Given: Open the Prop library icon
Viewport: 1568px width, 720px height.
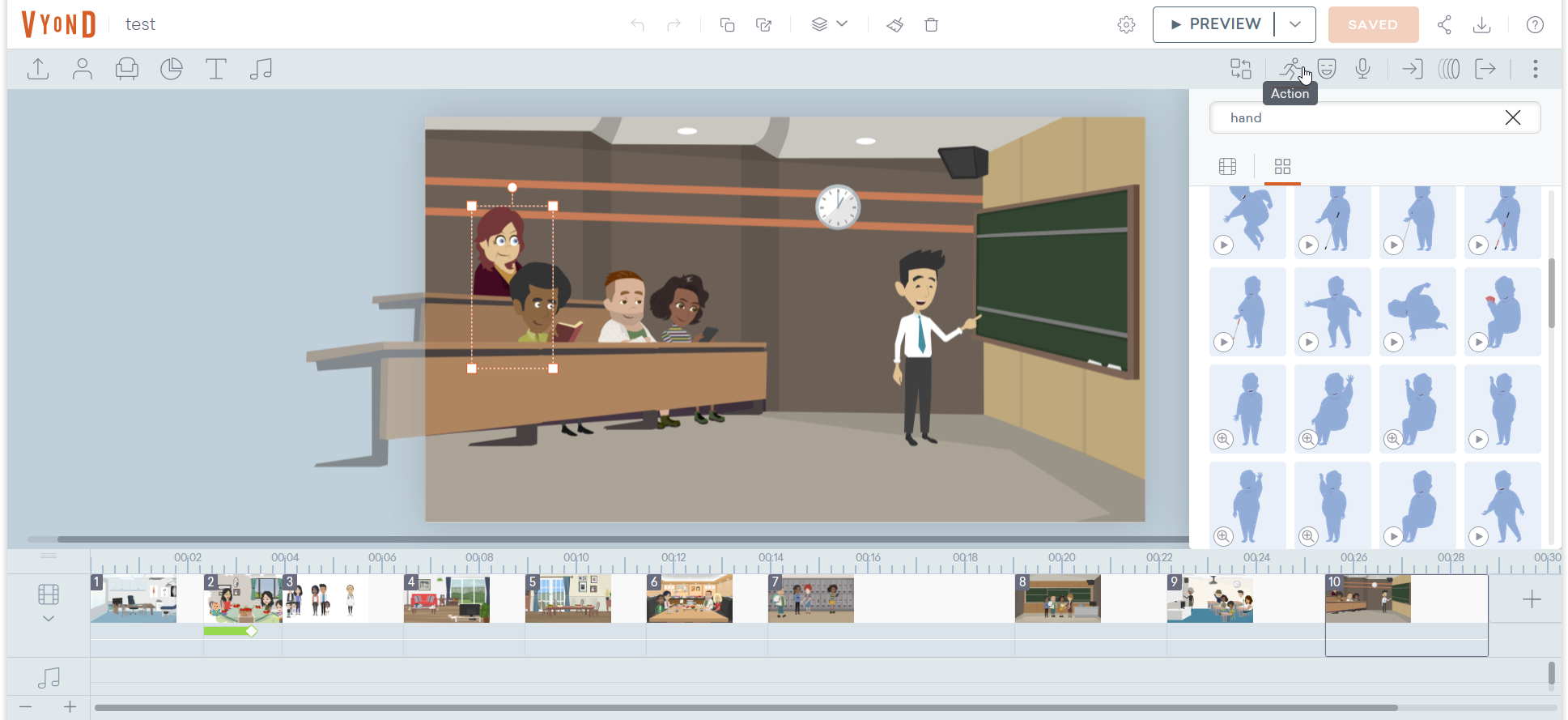Looking at the screenshot, I should 127,70.
